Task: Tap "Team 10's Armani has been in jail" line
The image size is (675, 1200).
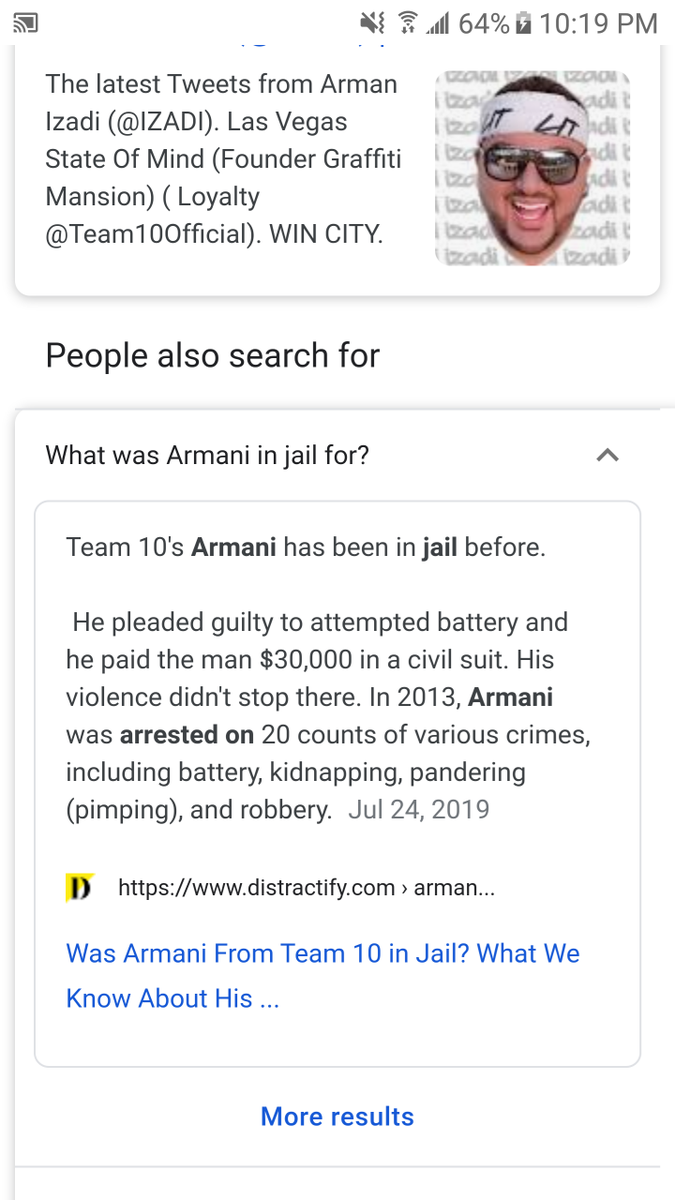Action: [306, 547]
